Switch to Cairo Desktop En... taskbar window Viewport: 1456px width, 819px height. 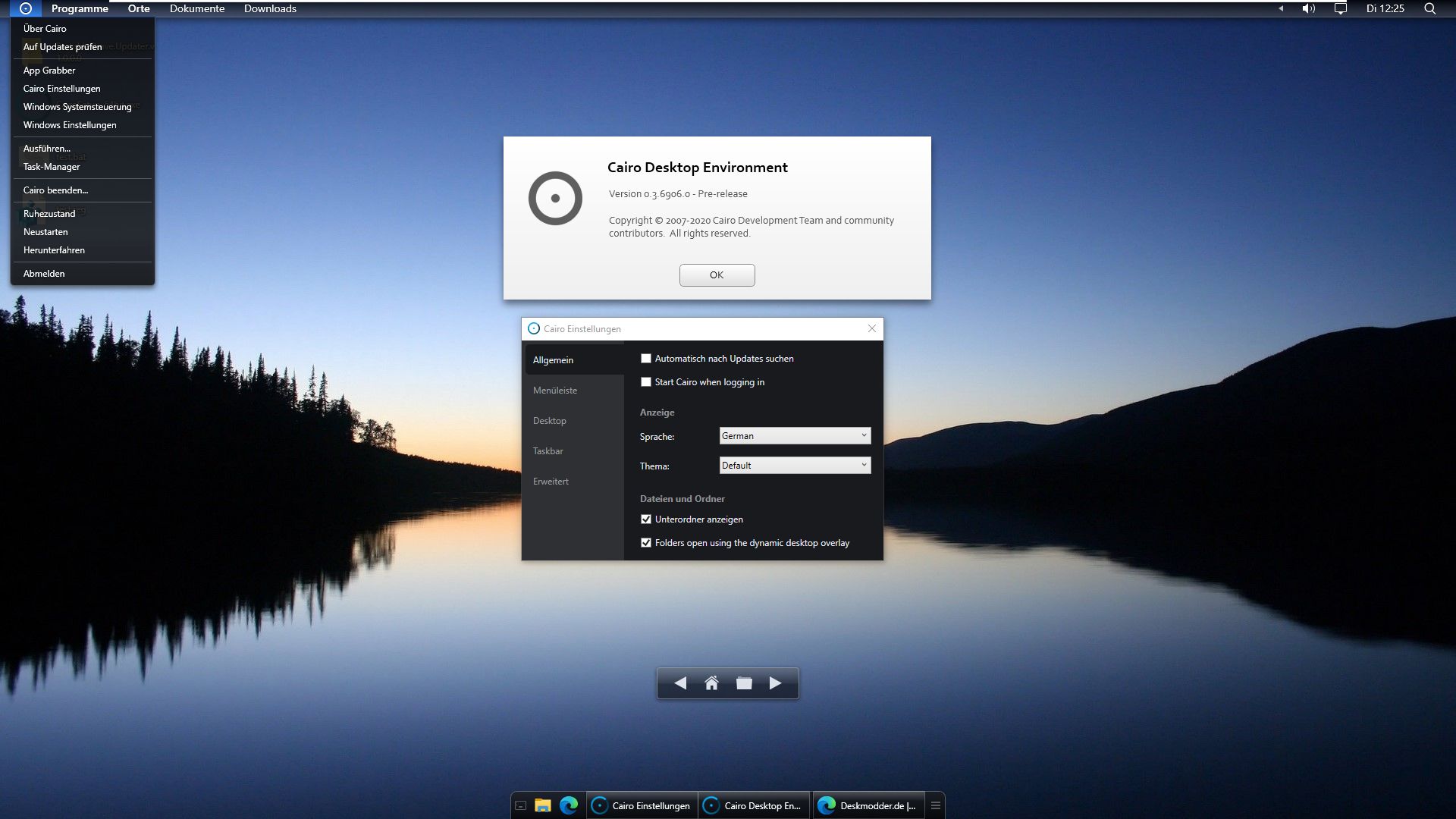(754, 805)
